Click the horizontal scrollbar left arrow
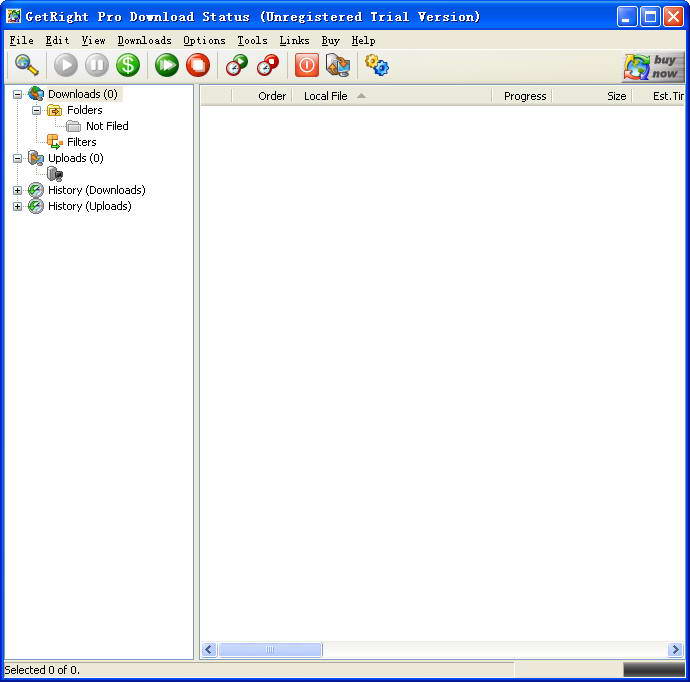The width and height of the screenshot is (690, 682). coord(209,649)
